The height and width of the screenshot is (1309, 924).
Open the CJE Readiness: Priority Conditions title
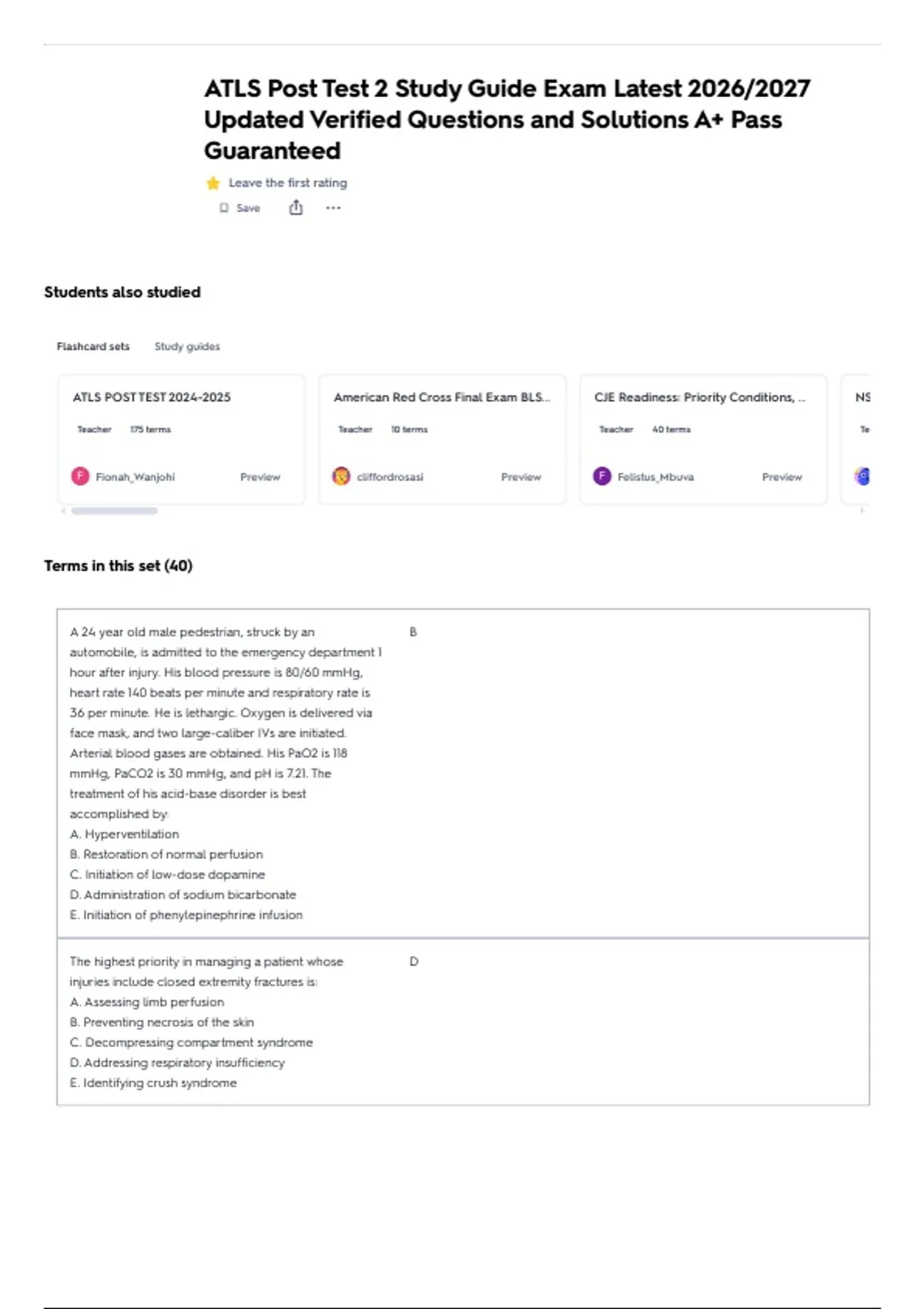point(700,397)
